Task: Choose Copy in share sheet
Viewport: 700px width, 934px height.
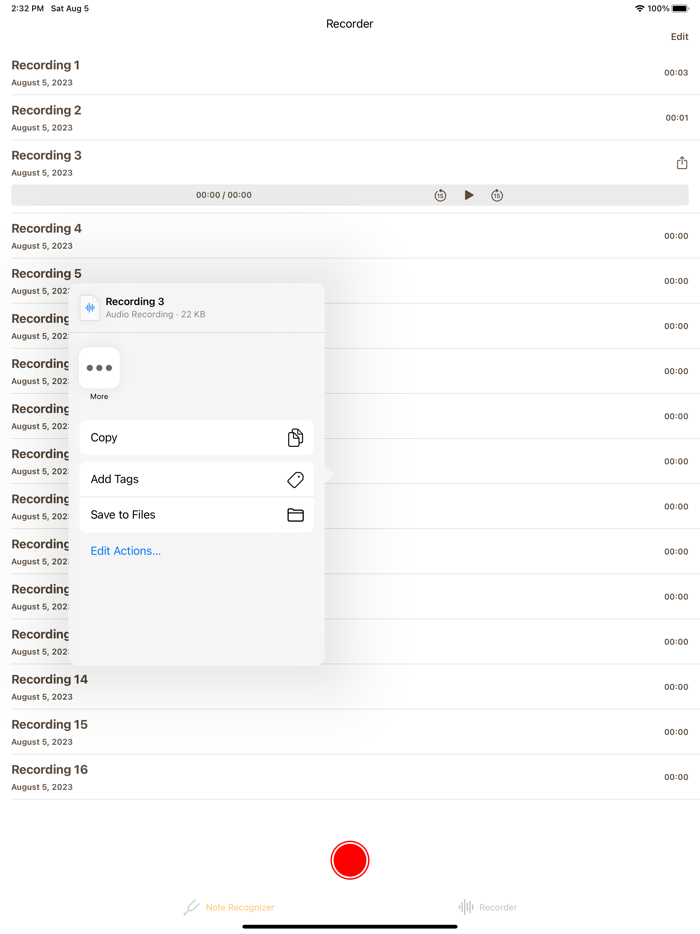Action: click(x=197, y=438)
